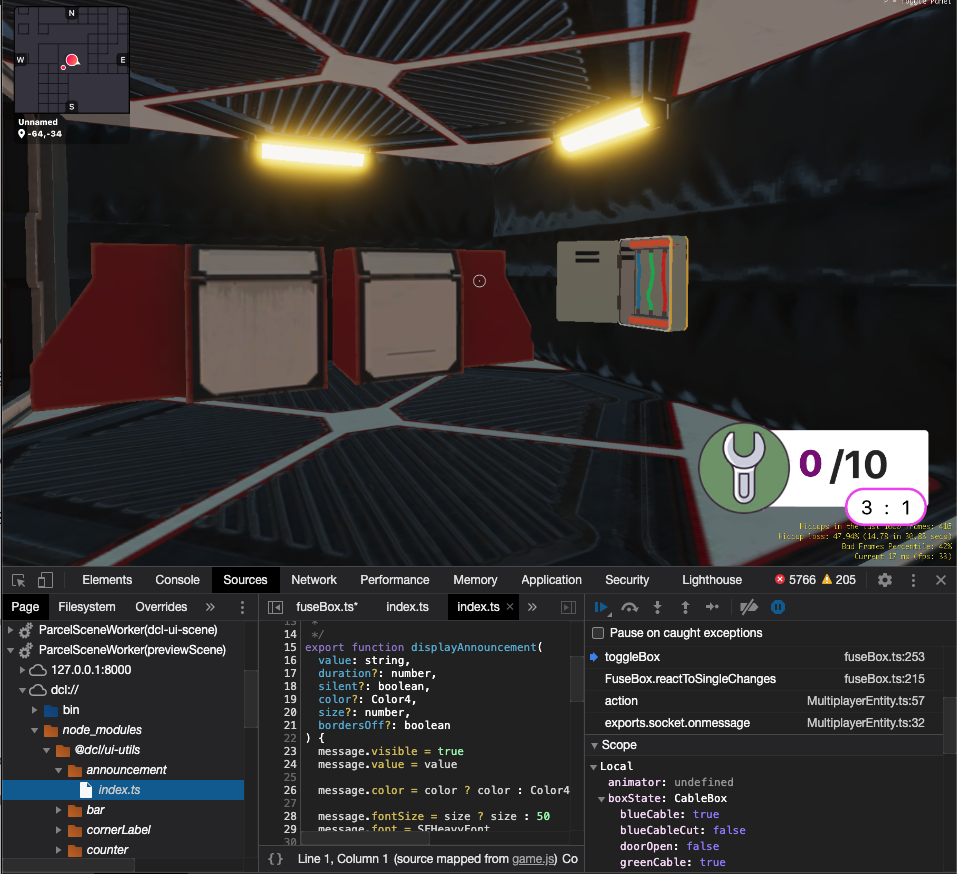Click the 3 : 1 timer pill

(886, 507)
